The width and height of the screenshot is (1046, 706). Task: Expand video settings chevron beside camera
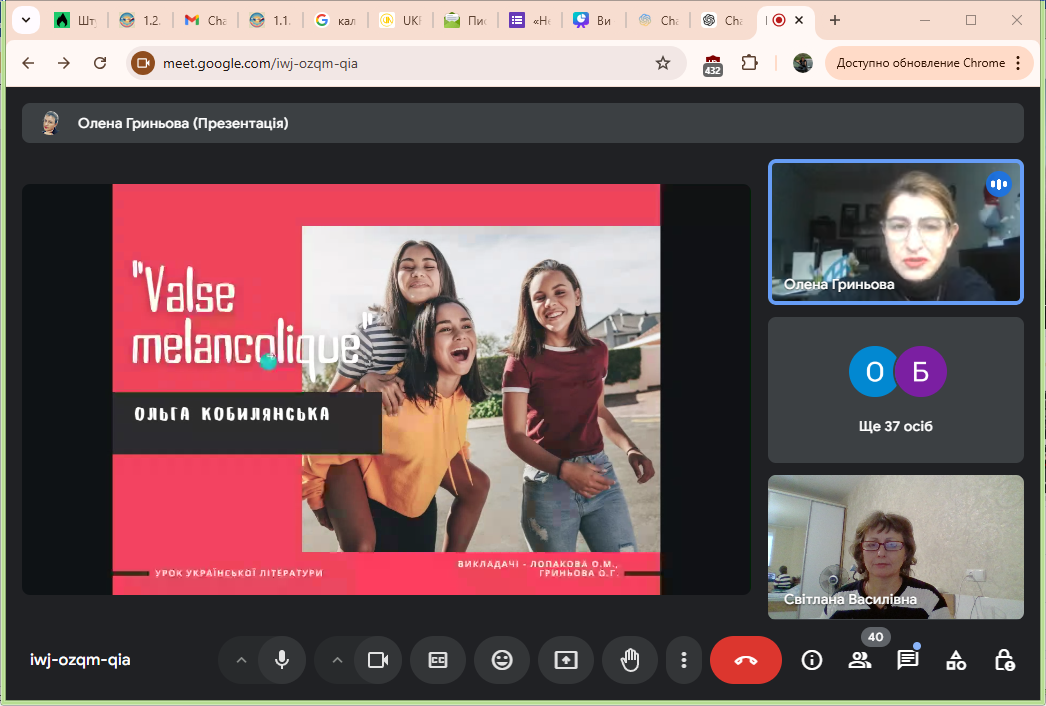tap(336, 660)
